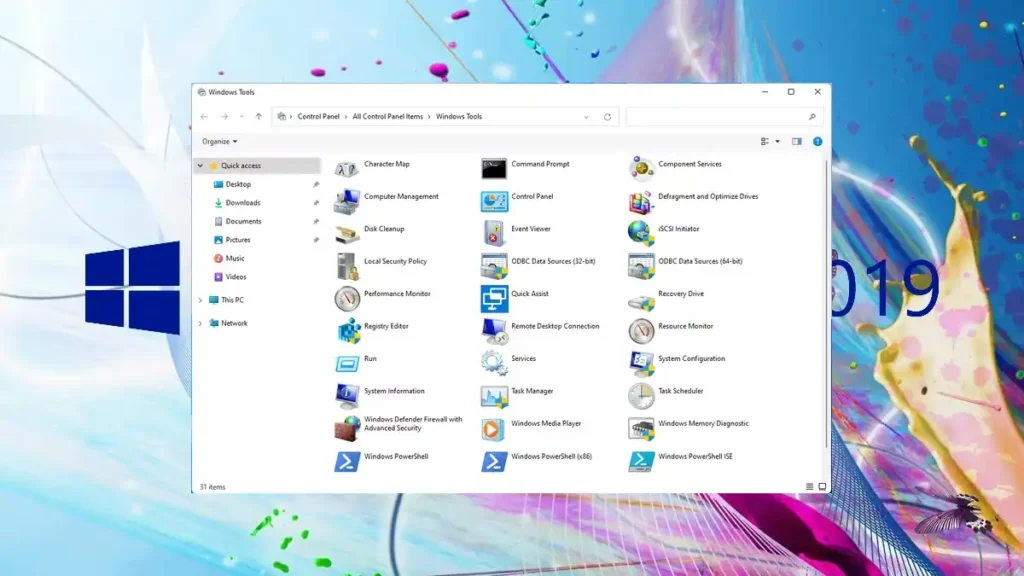
Task: Launch Disk Cleanup icon
Action: 347,234
